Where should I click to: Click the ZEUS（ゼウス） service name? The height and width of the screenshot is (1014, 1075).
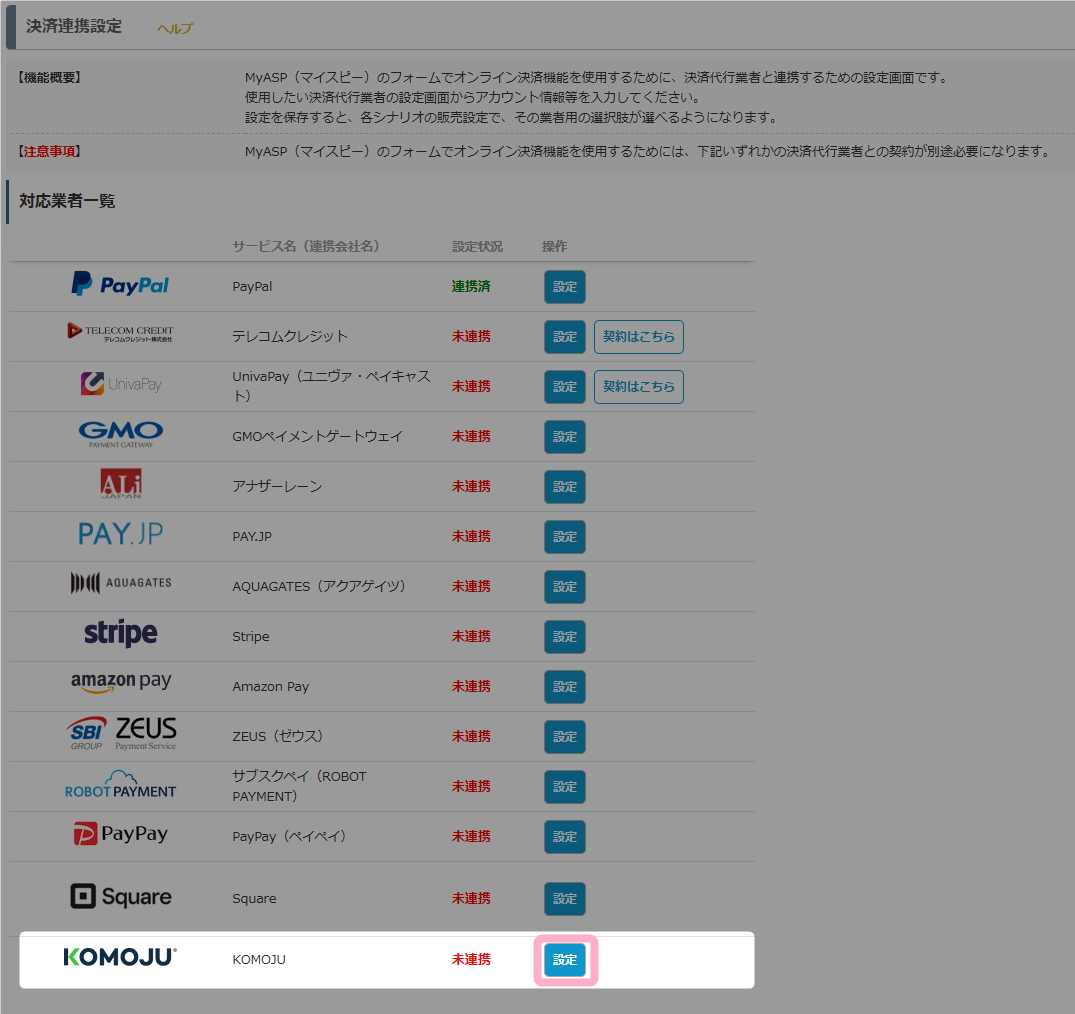277,737
